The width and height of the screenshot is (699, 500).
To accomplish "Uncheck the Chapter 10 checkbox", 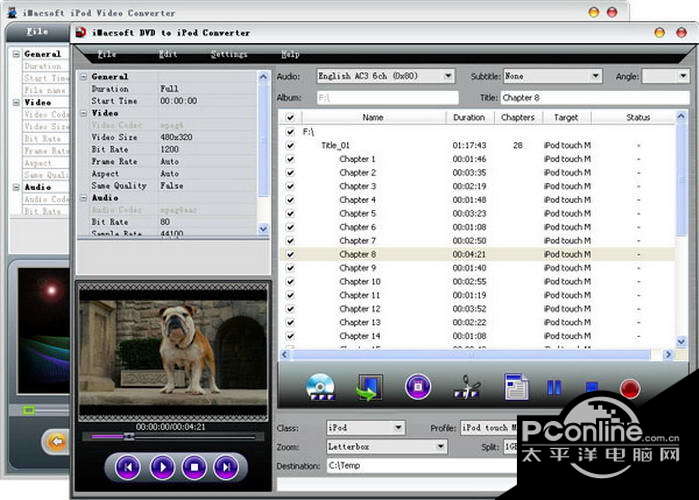I will pos(290,282).
